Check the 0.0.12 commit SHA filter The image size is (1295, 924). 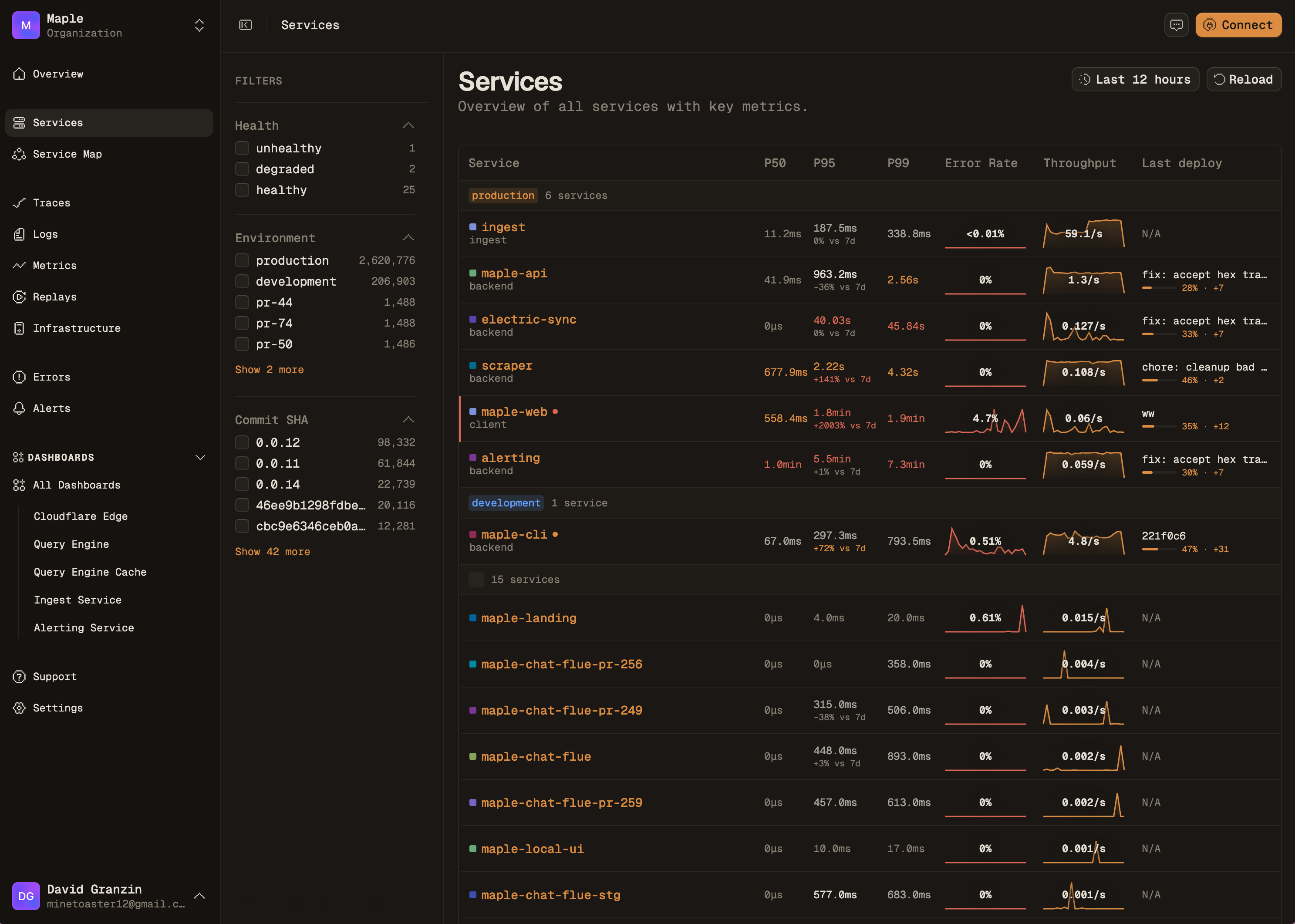[243, 443]
